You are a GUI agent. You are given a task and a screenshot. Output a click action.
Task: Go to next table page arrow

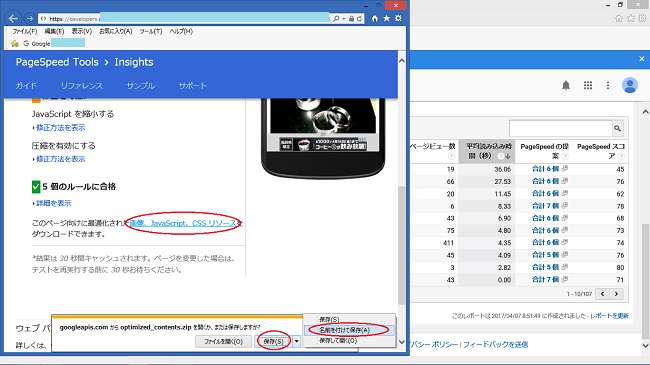[x=616, y=294]
